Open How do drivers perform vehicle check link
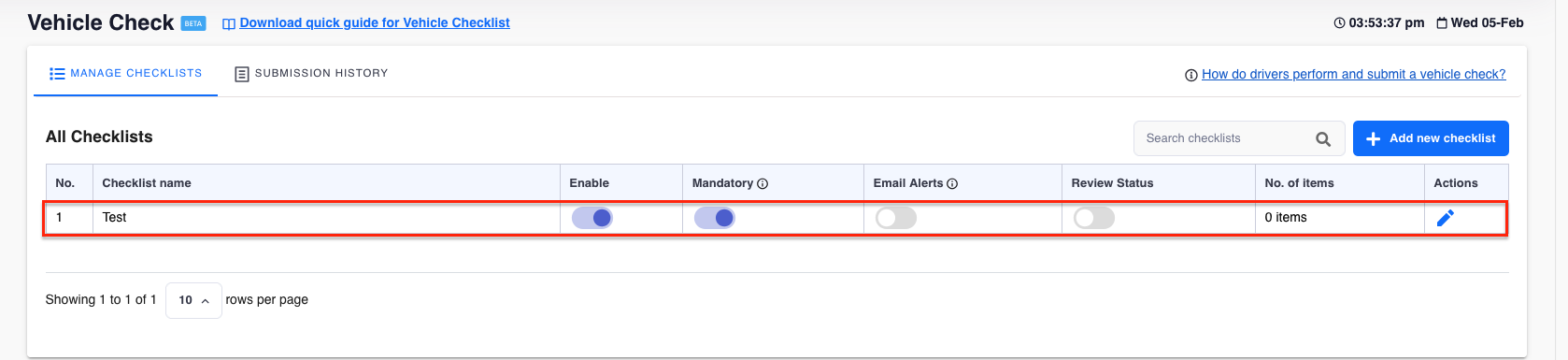This screenshot has height=360, width=1568. 1353,74
